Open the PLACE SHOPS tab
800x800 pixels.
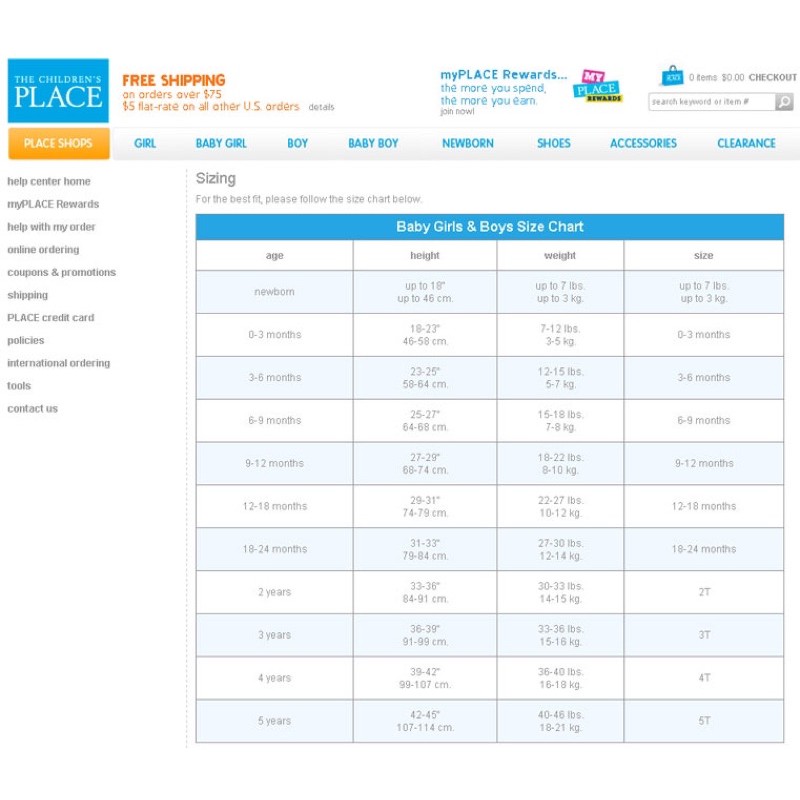59,143
